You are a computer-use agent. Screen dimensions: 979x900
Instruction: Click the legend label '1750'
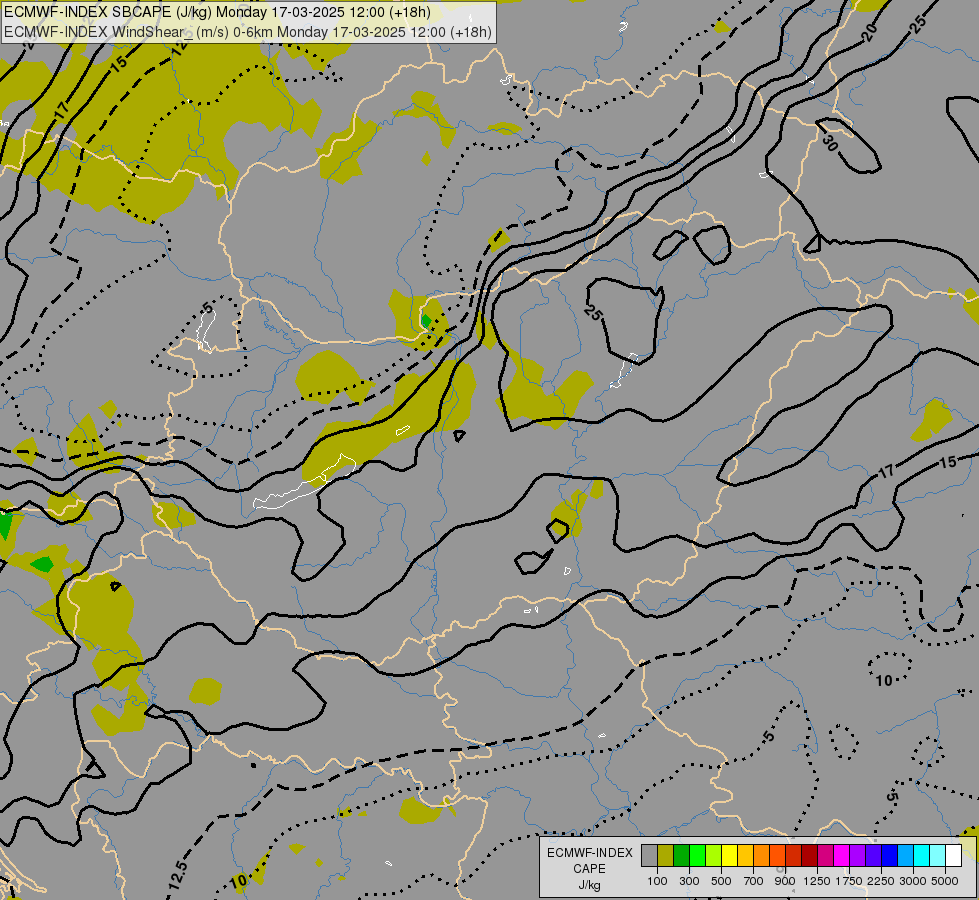click(849, 881)
